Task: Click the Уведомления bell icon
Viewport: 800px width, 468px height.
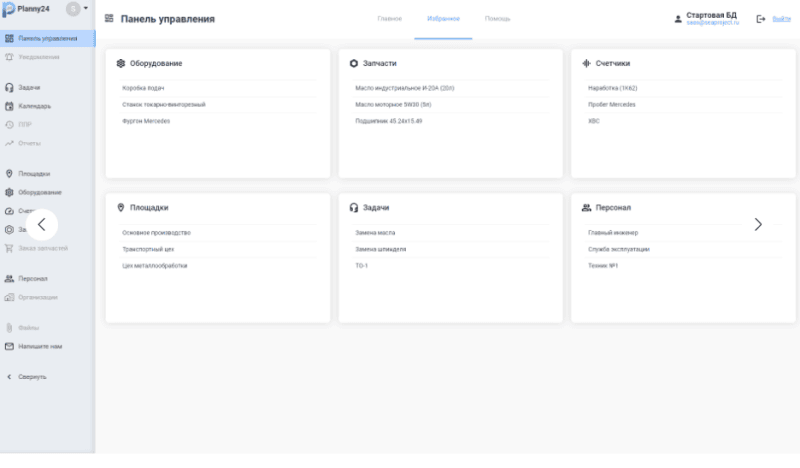Action: click(x=9, y=57)
